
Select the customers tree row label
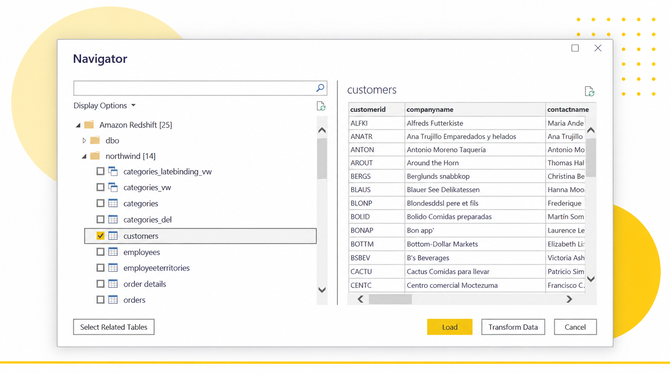(141, 236)
